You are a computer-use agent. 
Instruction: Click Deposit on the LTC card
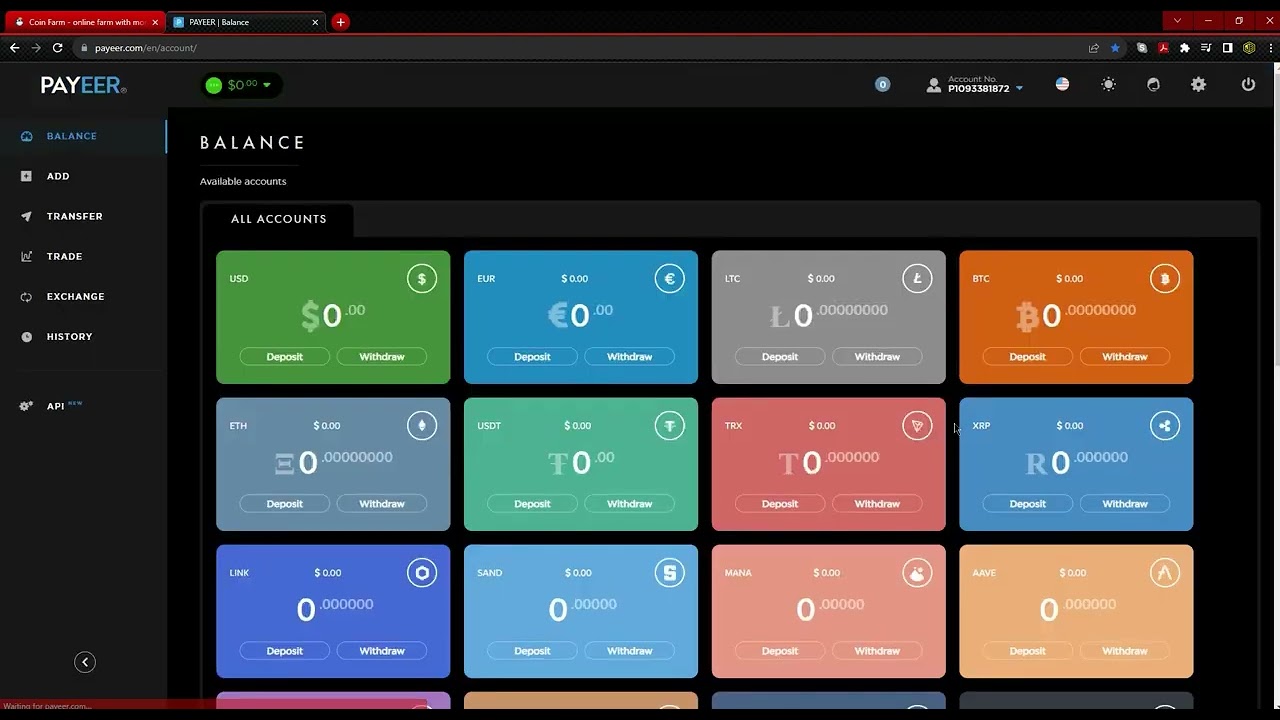[x=780, y=357]
